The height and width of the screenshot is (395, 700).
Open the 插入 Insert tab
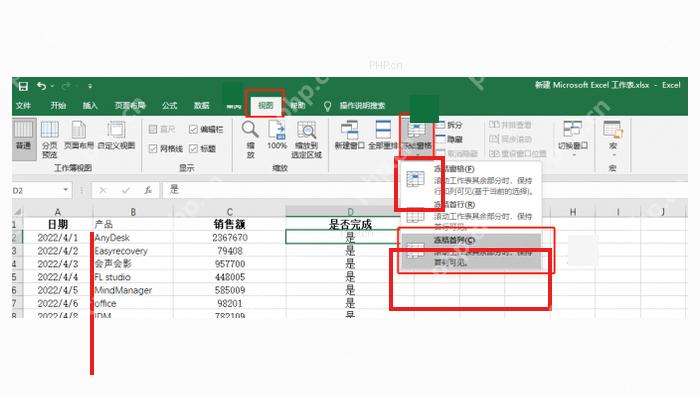tap(90, 105)
